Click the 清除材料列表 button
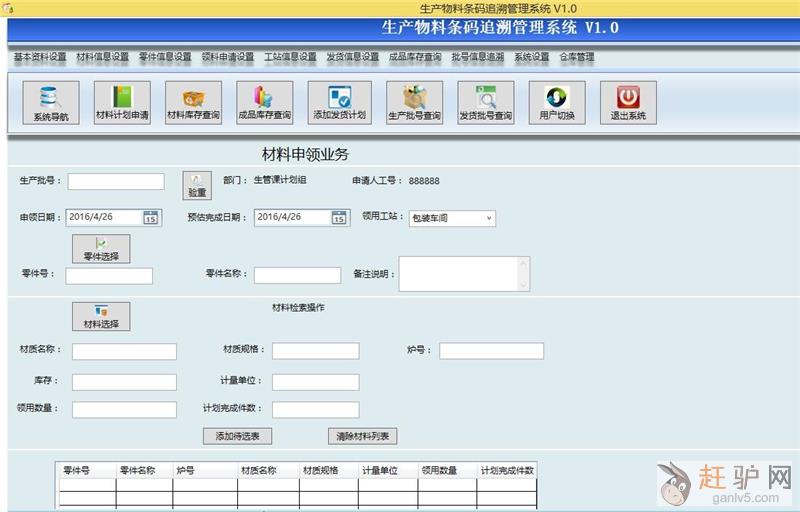The height and width of the screenshot is (512, 800). [362, 436]
